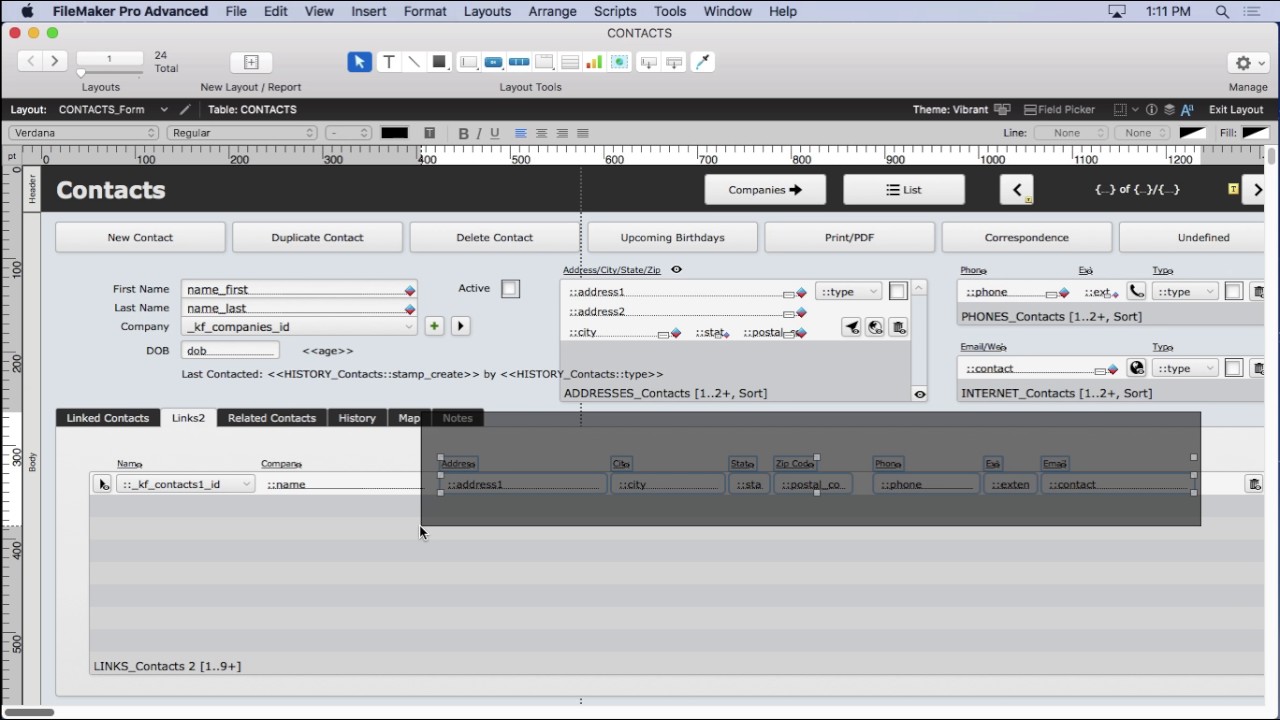Click the edit layout pencil icon

coord(184,110)
